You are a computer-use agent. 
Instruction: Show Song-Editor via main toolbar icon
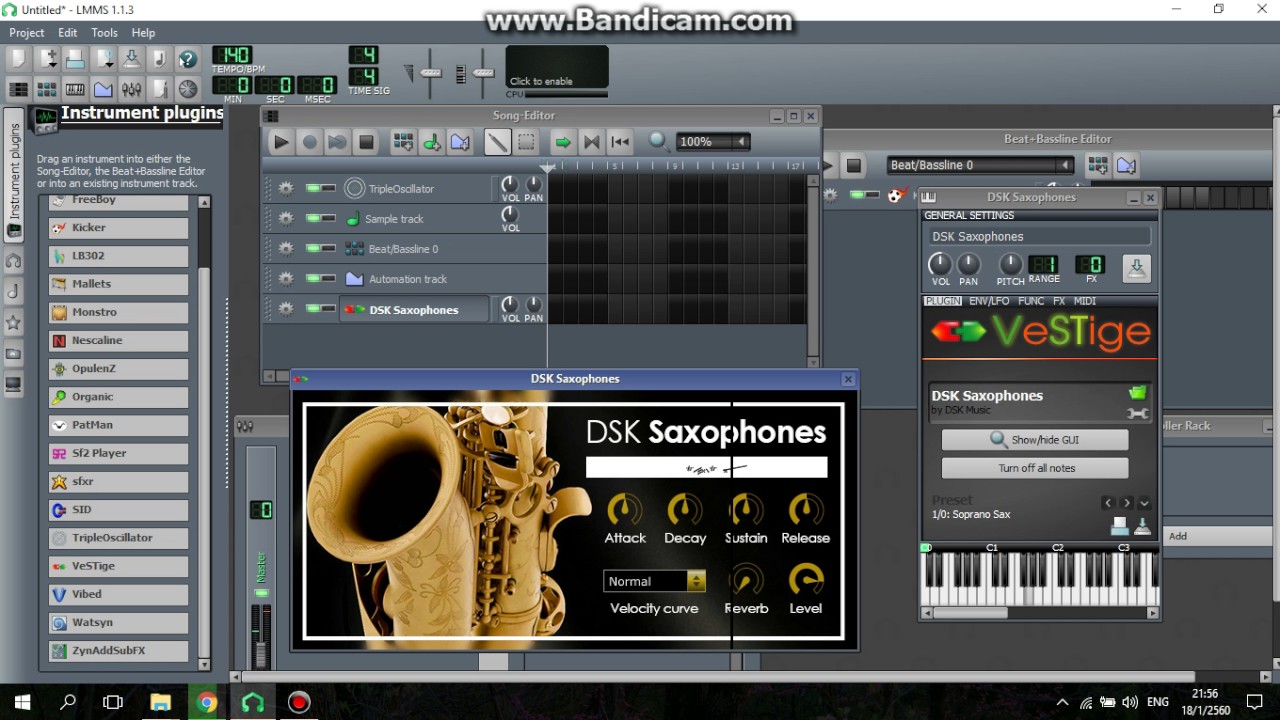(18, 88)
